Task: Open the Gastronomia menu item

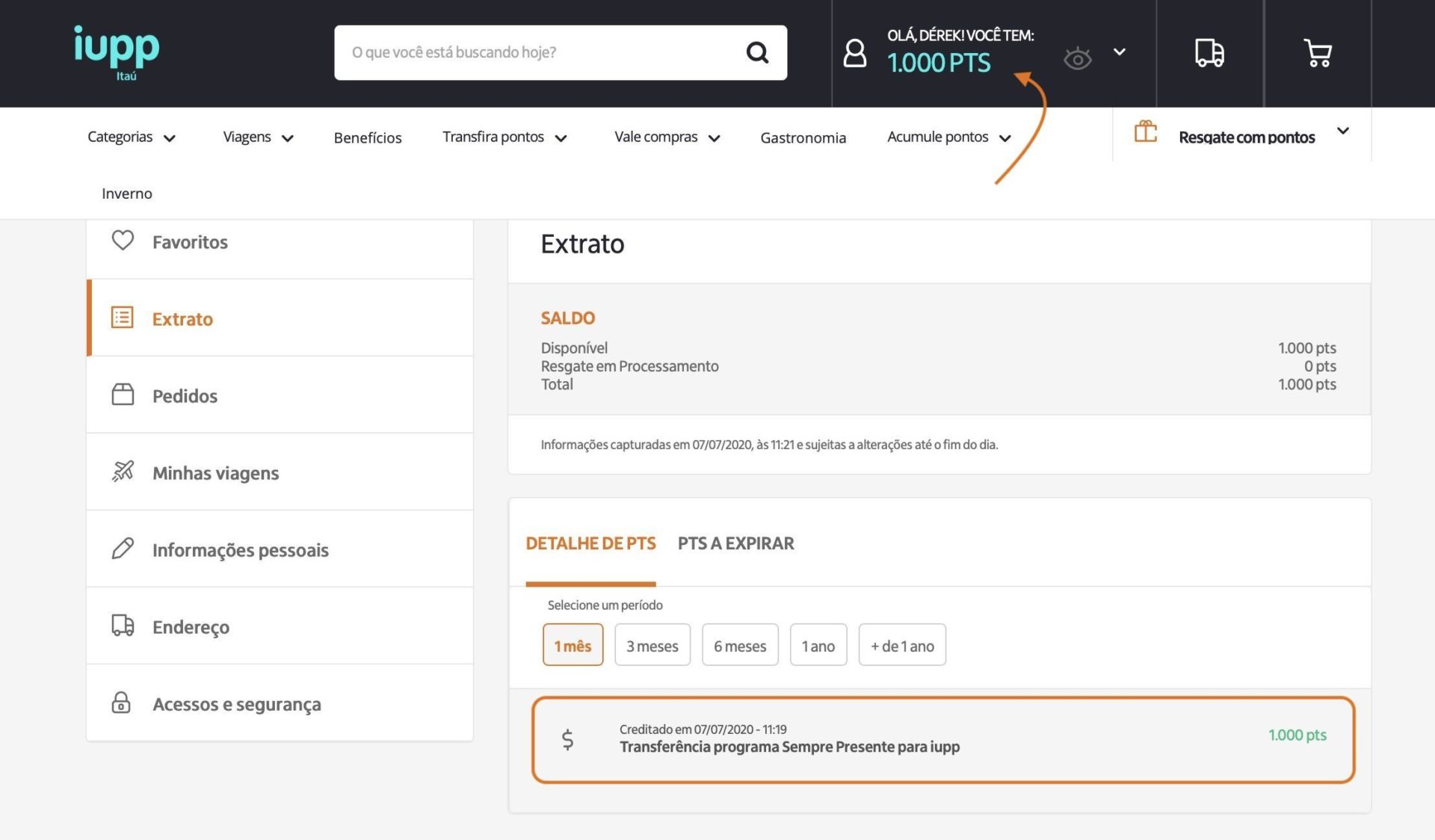Action: coord(803,138)
